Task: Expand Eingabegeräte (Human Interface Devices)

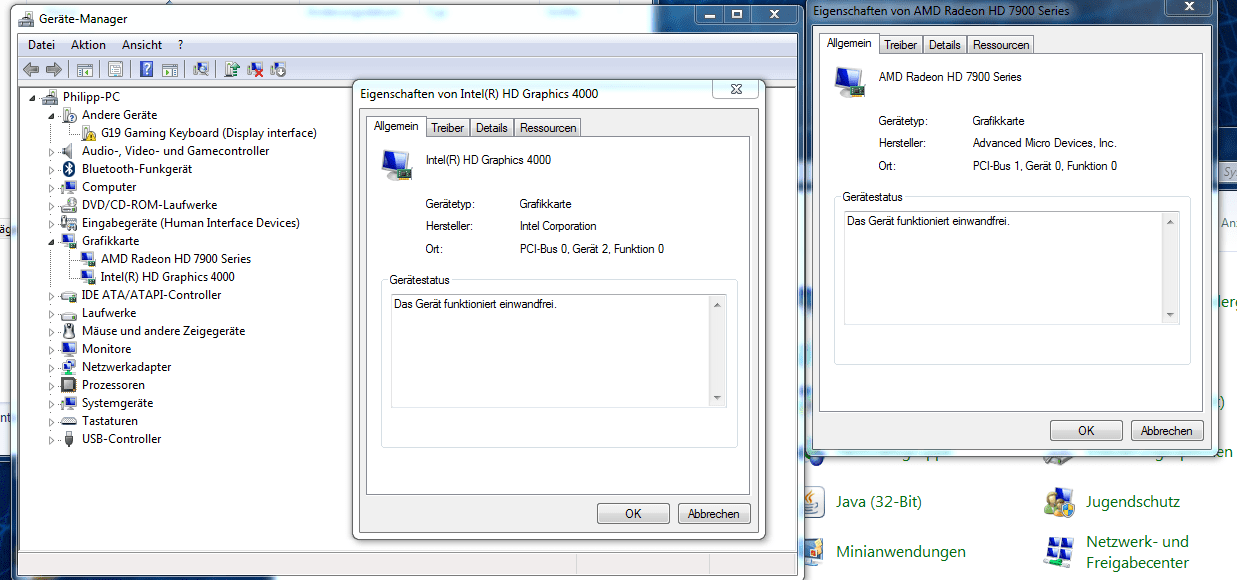Action: pyautogui.click(x=52, y=224)
